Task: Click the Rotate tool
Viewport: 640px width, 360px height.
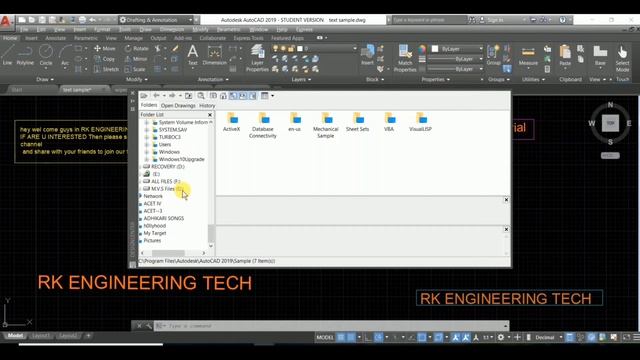Action: 136,48
